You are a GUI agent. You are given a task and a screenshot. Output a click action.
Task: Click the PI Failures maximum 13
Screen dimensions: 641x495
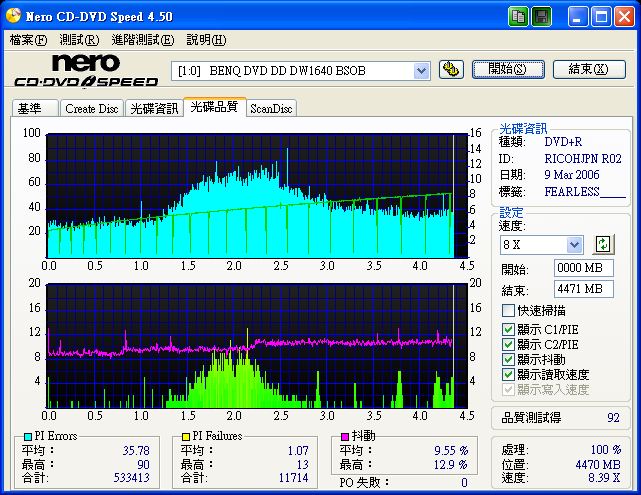click(x=303, y=465)
